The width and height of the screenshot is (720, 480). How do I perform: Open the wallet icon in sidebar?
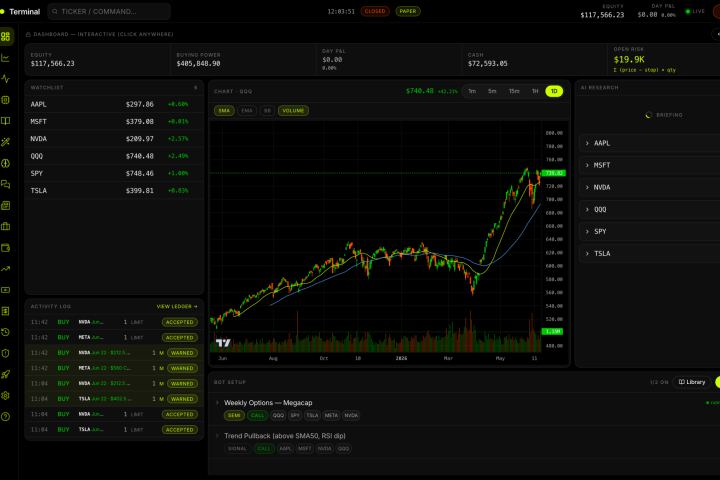point(6,248)
